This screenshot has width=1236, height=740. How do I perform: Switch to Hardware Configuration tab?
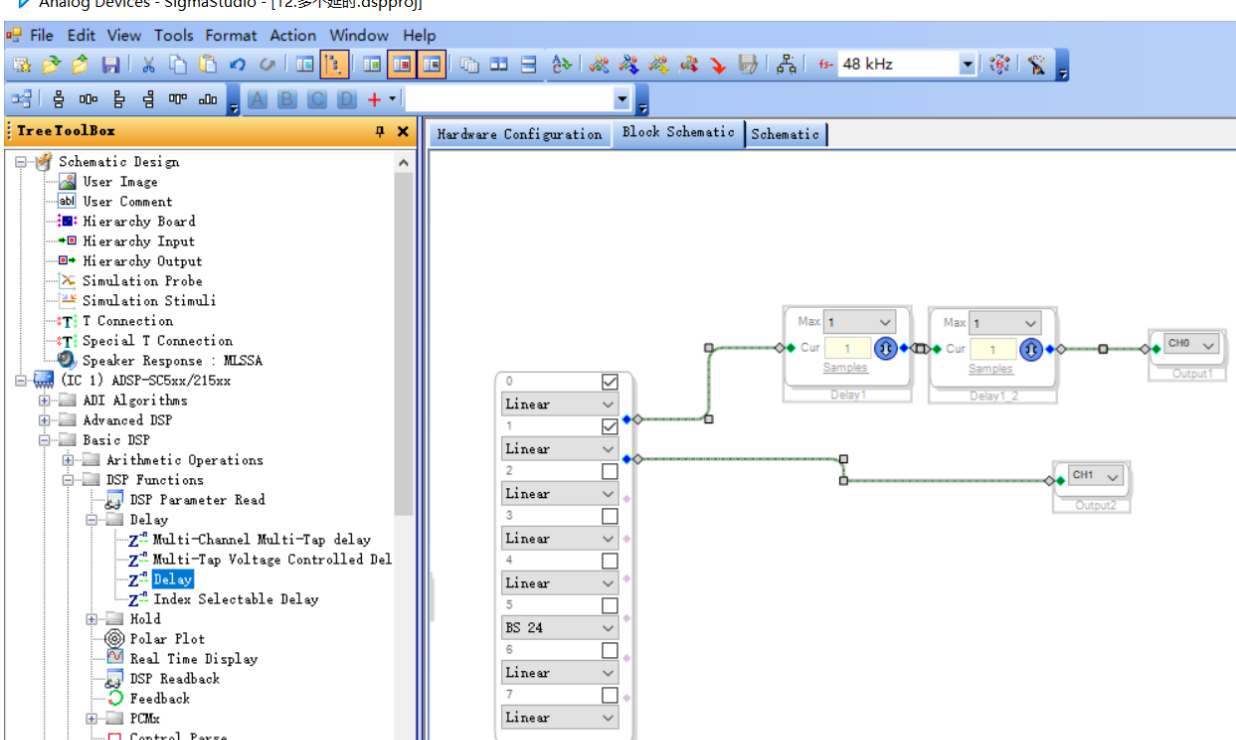(520, 134)
